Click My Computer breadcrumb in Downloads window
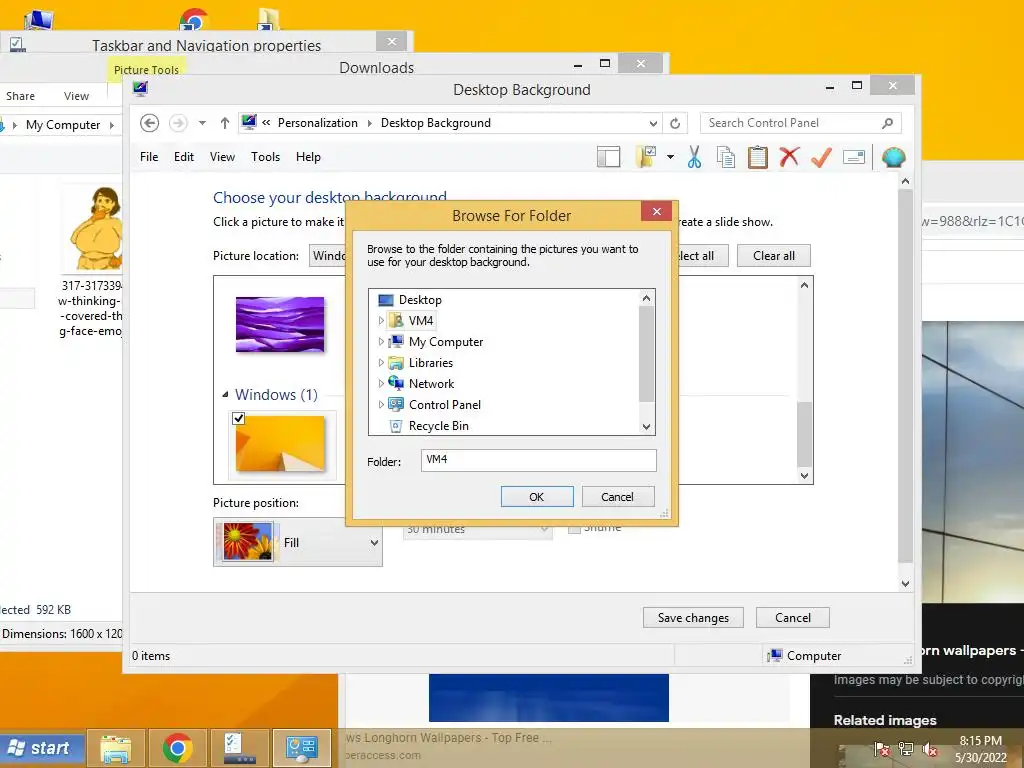Screen dimensions: 1024x768 click(63, 125)
